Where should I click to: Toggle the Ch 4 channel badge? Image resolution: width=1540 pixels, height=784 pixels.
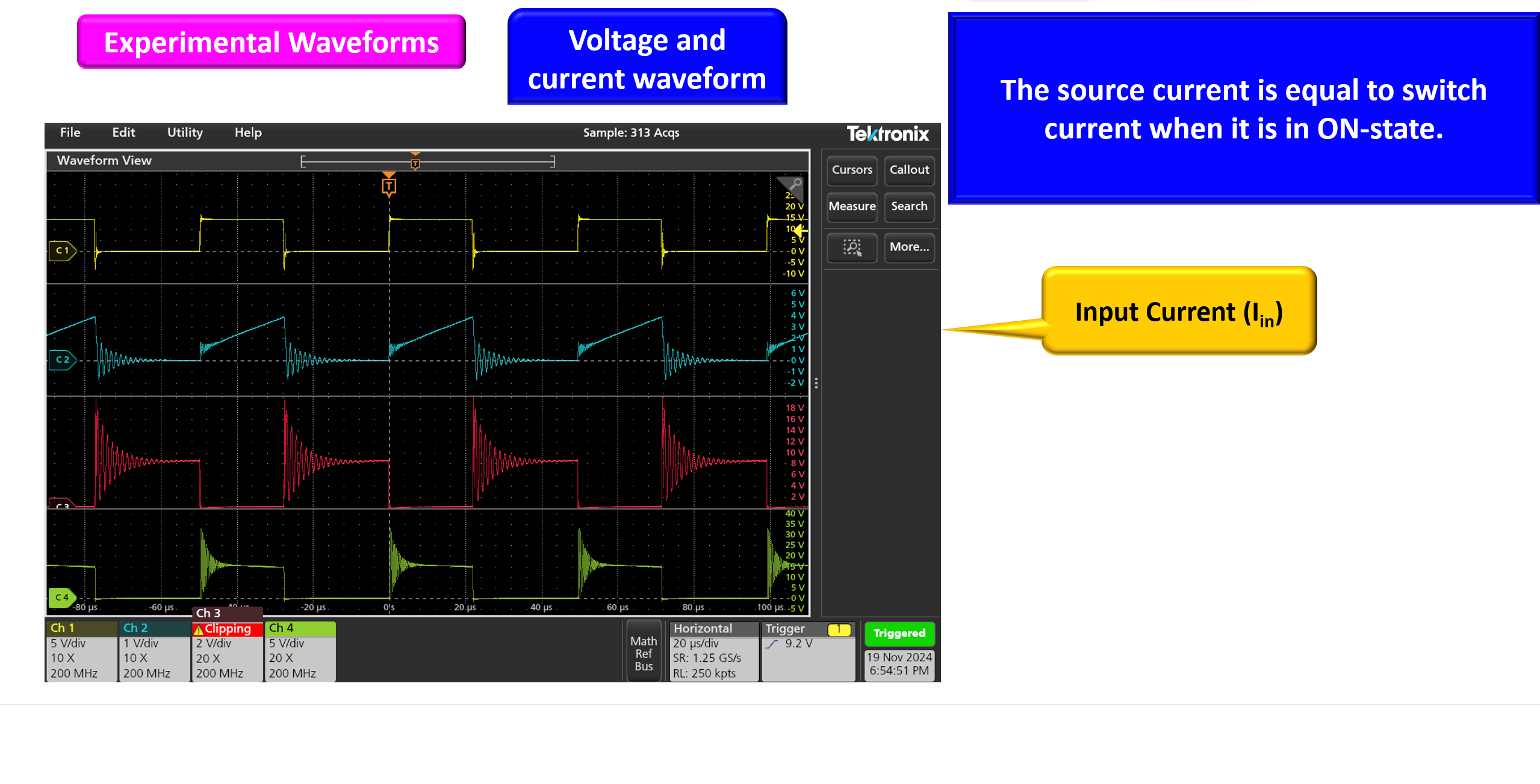(x=300, y=650)
